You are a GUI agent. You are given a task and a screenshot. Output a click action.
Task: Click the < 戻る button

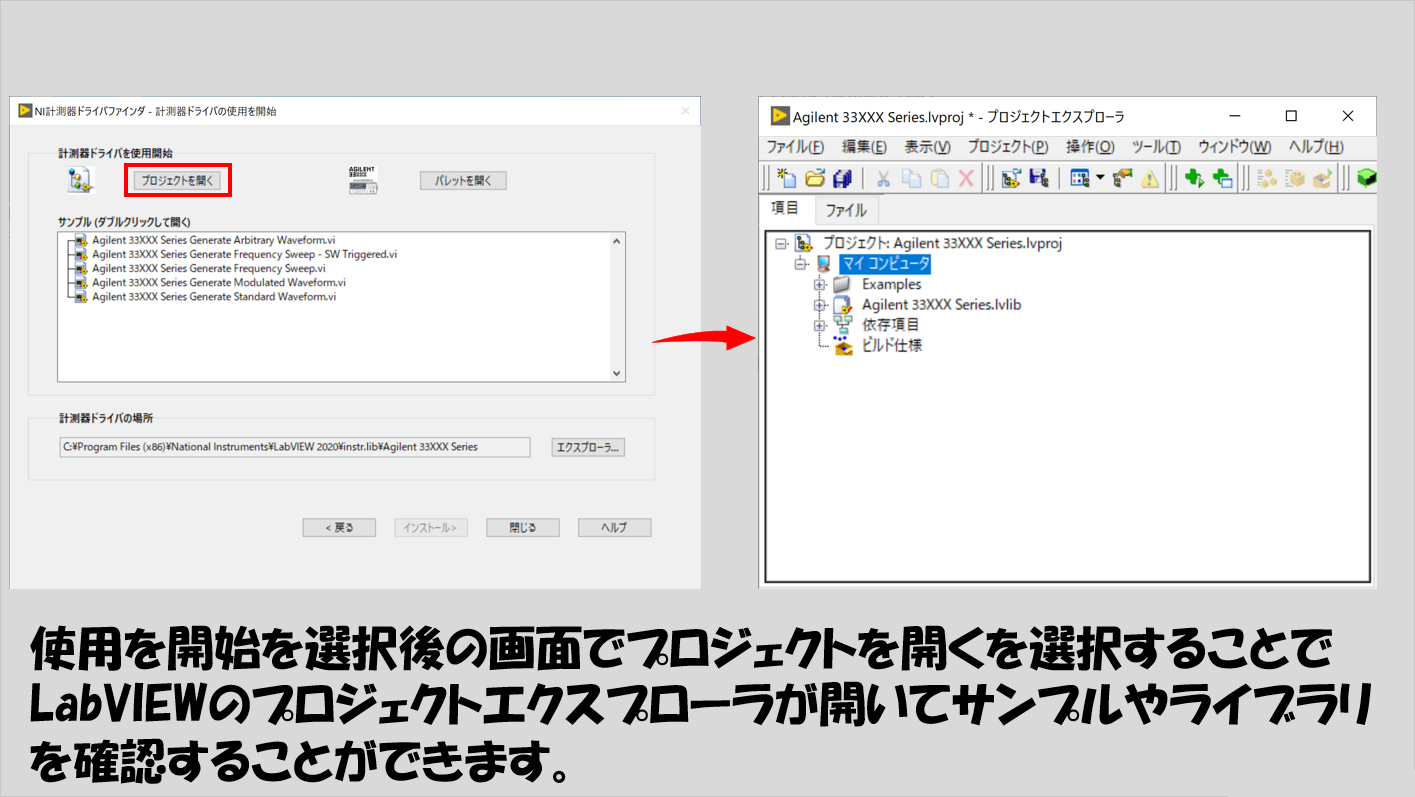[339, 527]
